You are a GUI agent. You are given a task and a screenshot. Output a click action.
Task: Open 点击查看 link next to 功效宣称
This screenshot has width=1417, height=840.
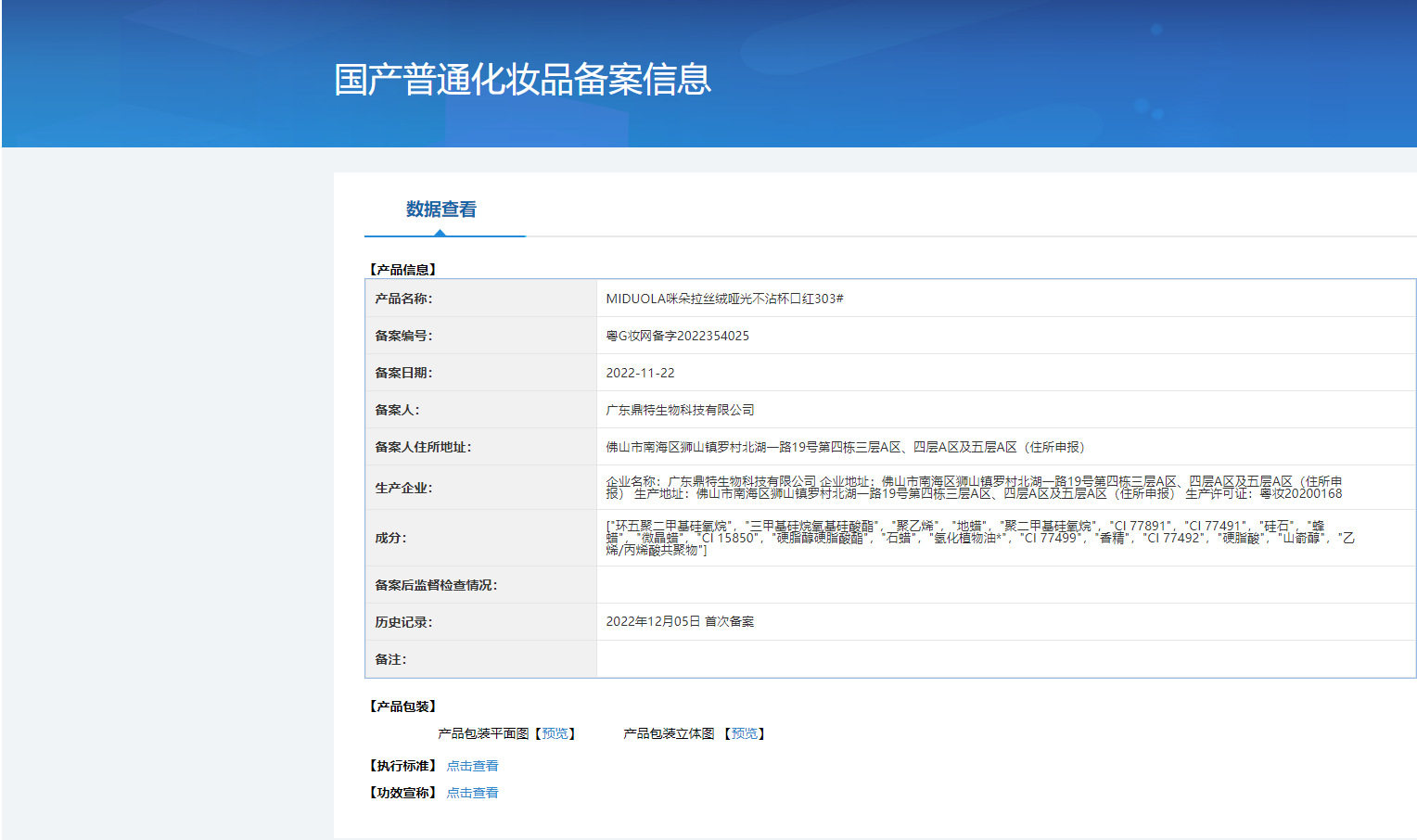[x=472, y=793]
